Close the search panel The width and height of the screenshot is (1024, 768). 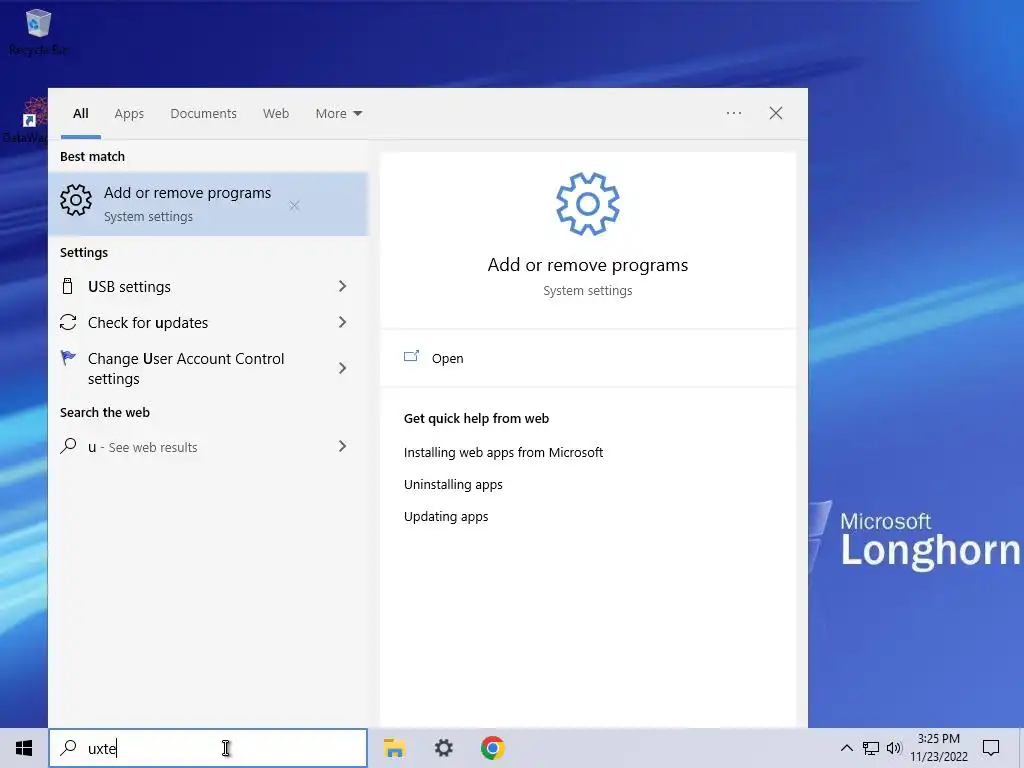[776, 113]
